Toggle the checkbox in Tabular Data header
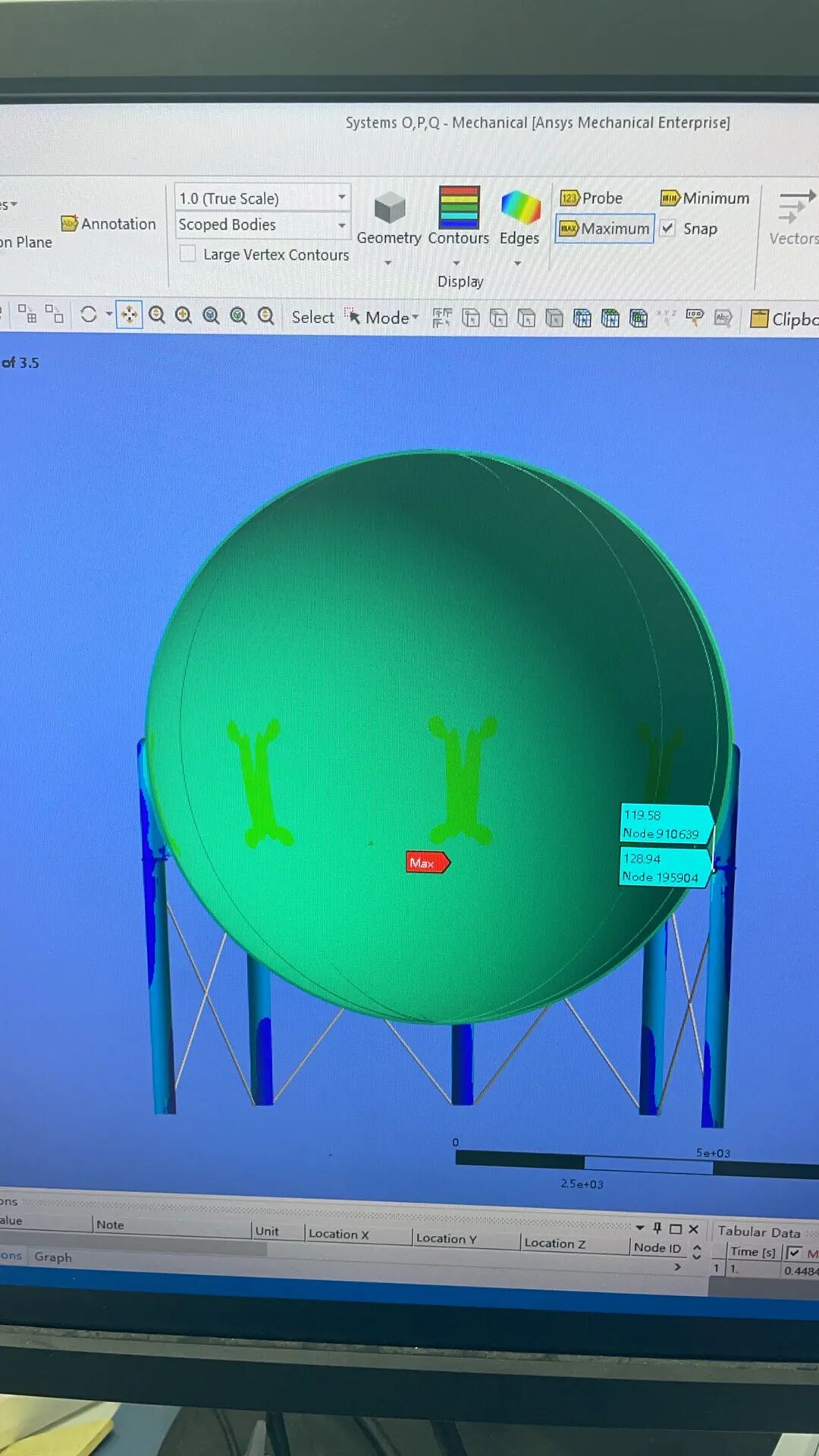819x1456 pixels. [x=793, y=1252]
